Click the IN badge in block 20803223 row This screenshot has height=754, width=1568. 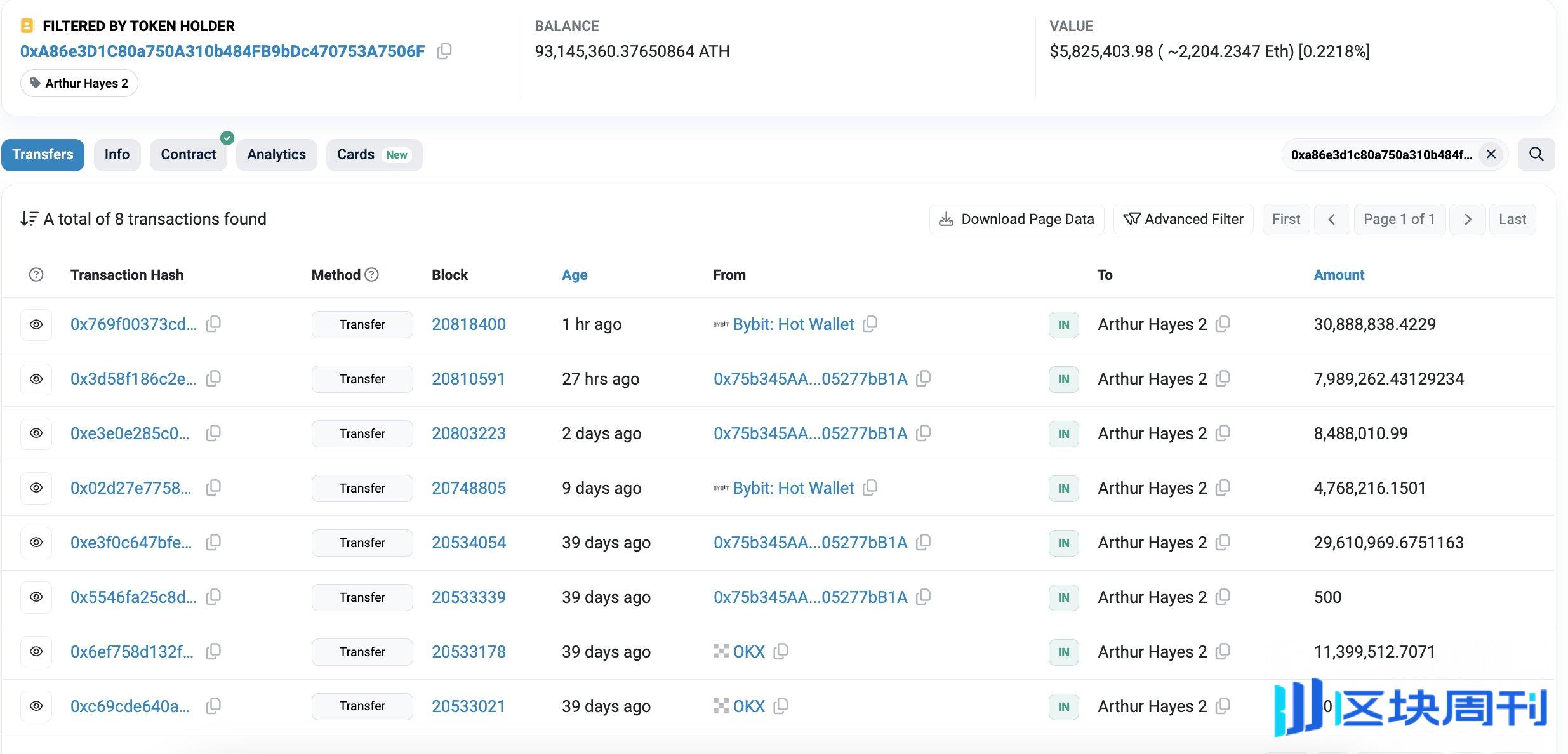coord(1064,434)
